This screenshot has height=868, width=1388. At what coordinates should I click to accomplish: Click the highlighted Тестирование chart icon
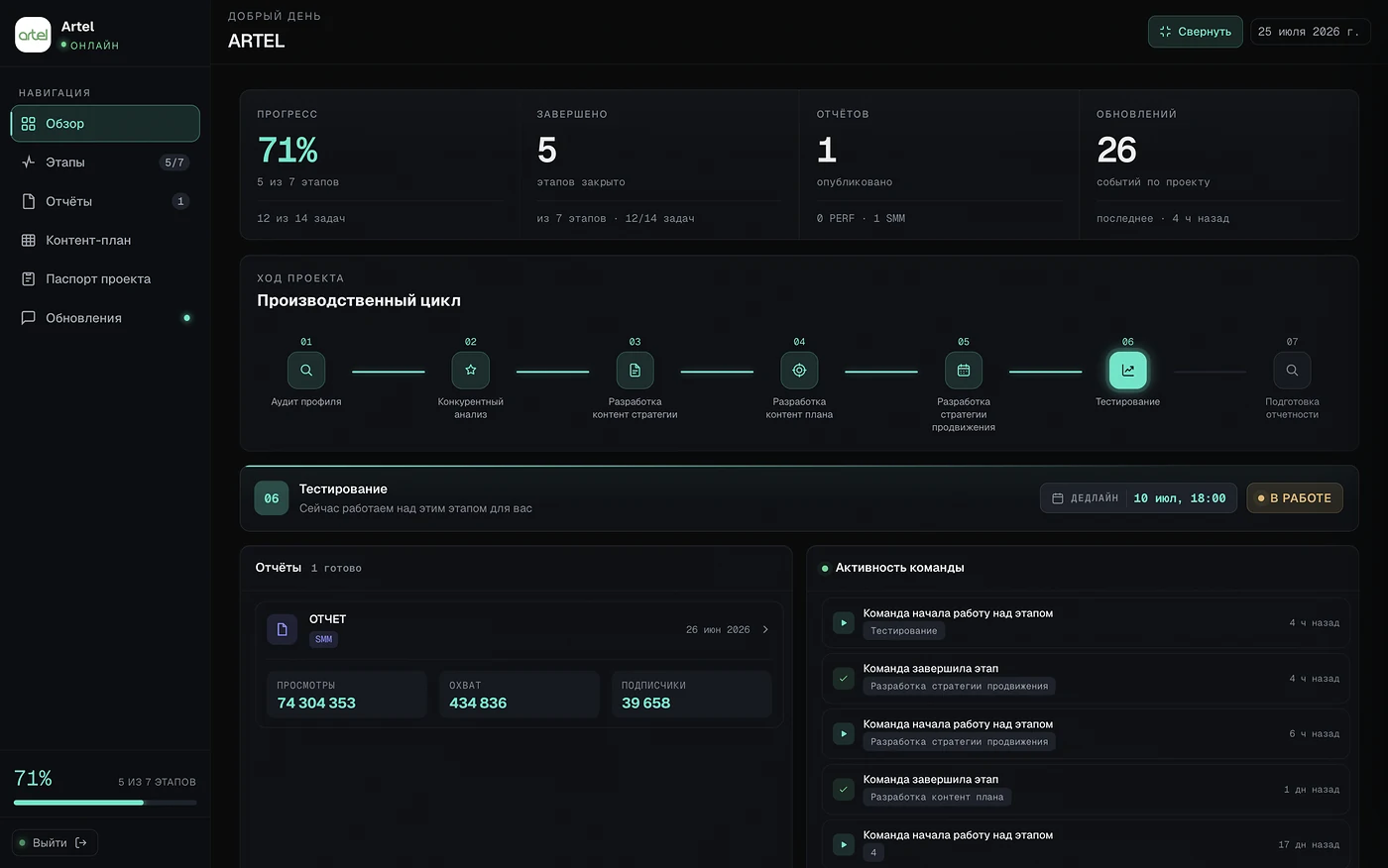[1128, 371]
